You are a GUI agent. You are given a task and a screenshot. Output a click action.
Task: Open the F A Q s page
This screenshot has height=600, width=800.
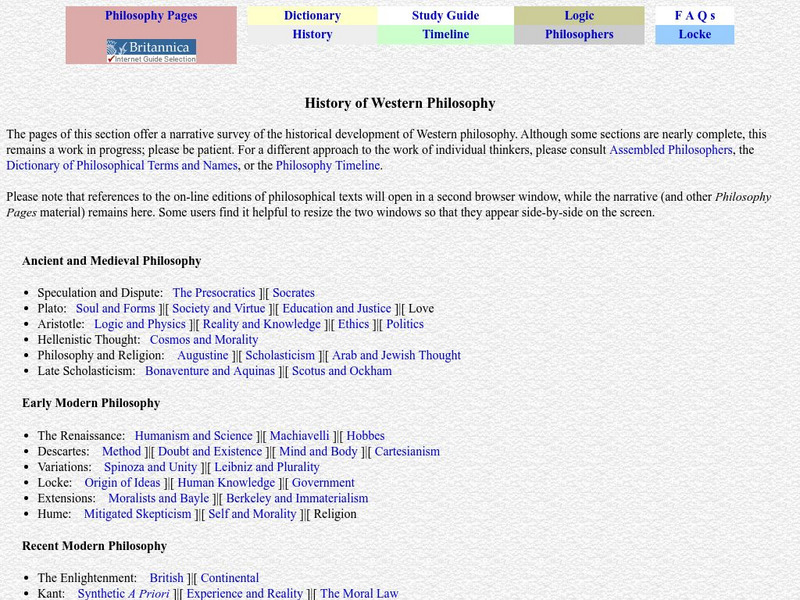pyautogui.click(x=694, y=16)
